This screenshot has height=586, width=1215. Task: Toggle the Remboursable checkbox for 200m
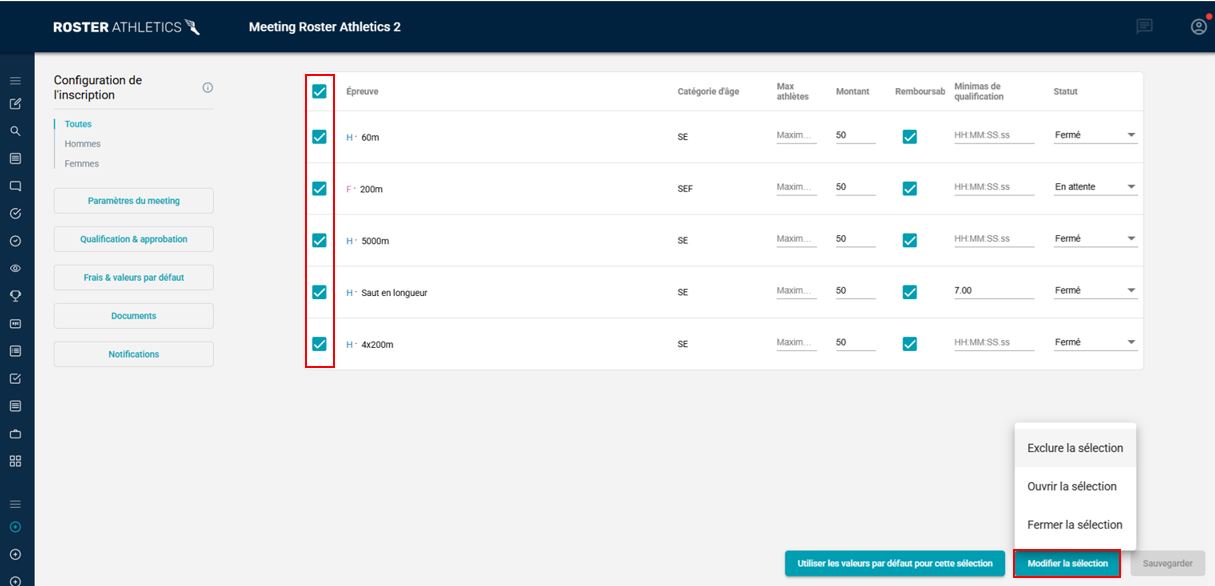909,188
